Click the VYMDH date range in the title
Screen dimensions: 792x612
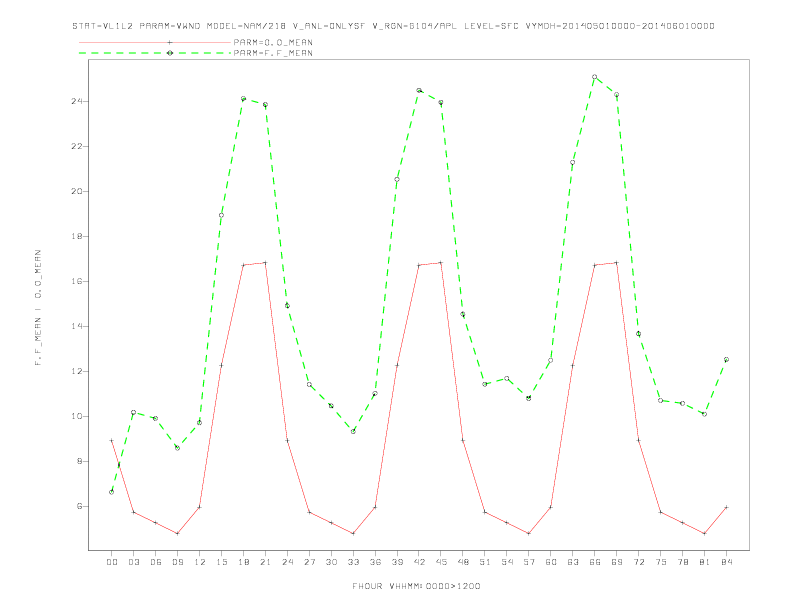620,26
